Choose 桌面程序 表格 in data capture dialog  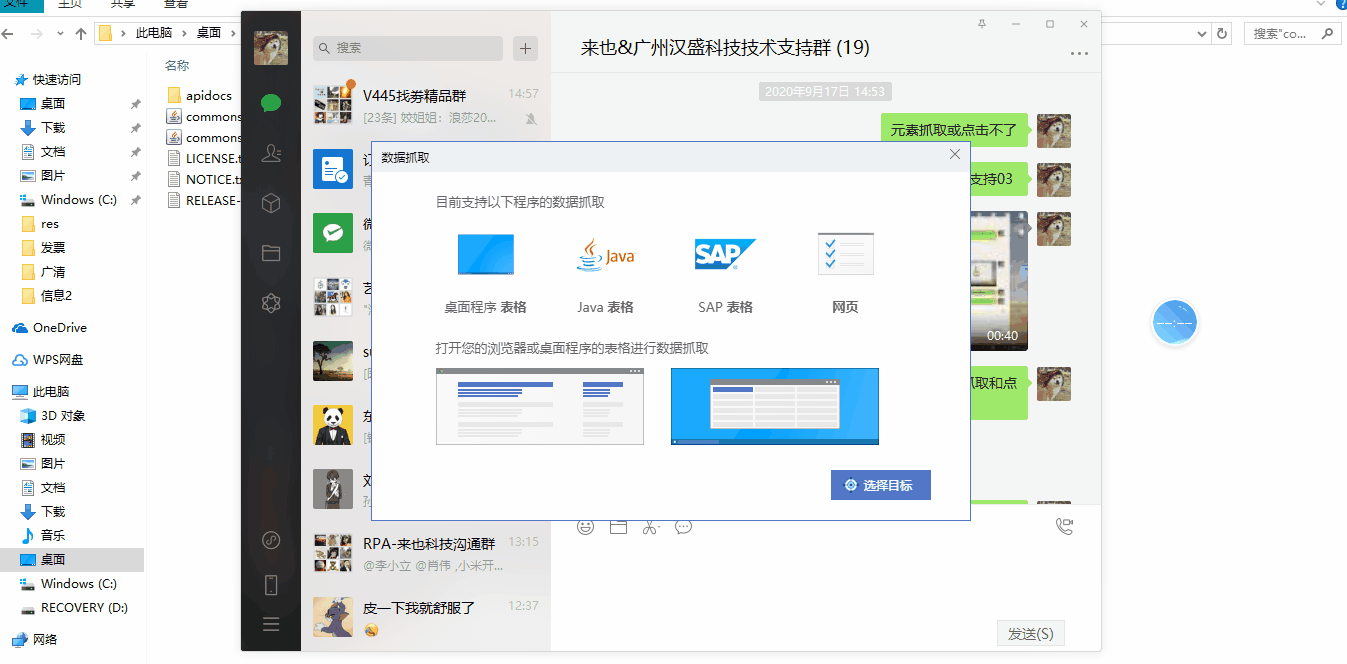(x=486, y=273)
